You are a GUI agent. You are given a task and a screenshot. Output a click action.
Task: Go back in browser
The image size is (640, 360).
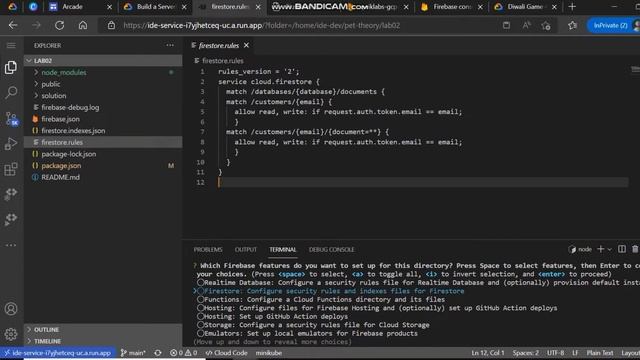(x=13, y=25)
